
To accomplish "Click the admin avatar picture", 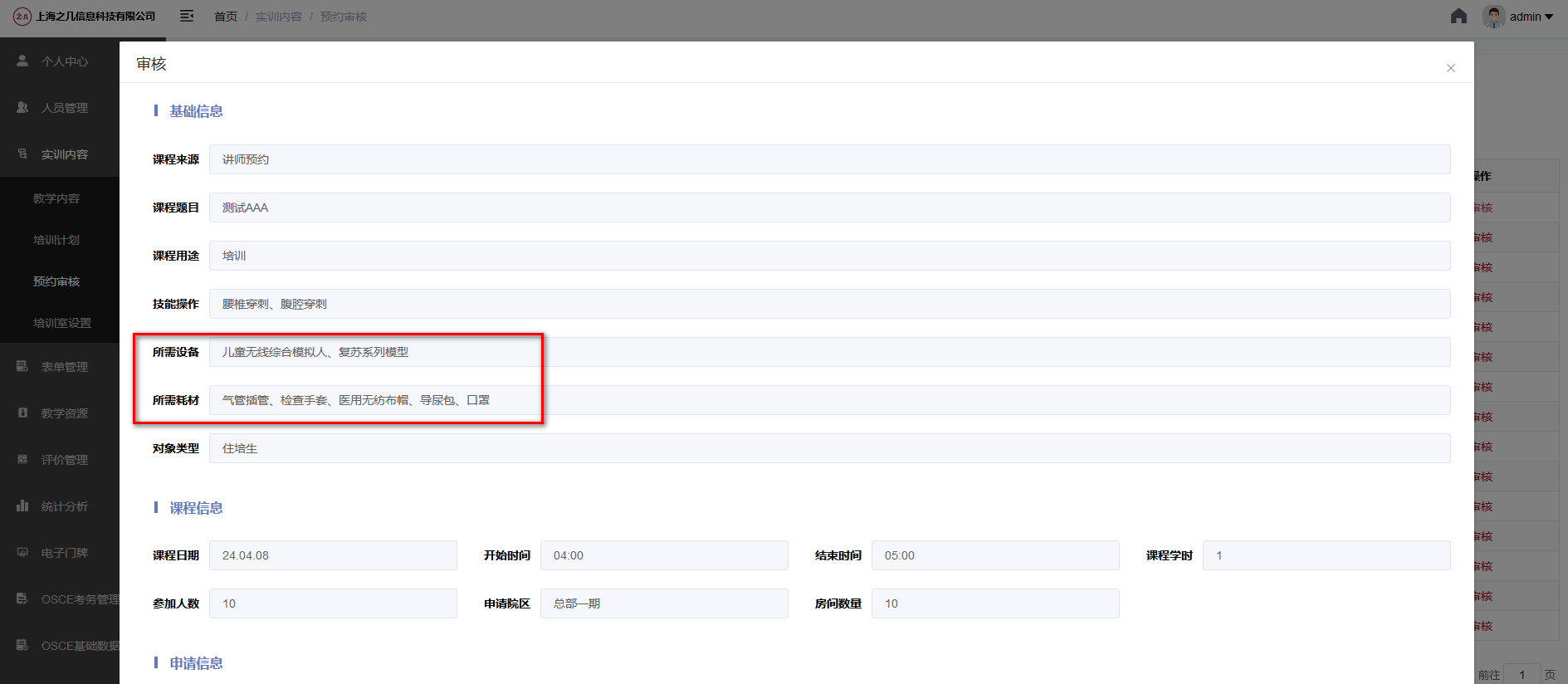I will pyautogui.click(x=1494, y=17).
